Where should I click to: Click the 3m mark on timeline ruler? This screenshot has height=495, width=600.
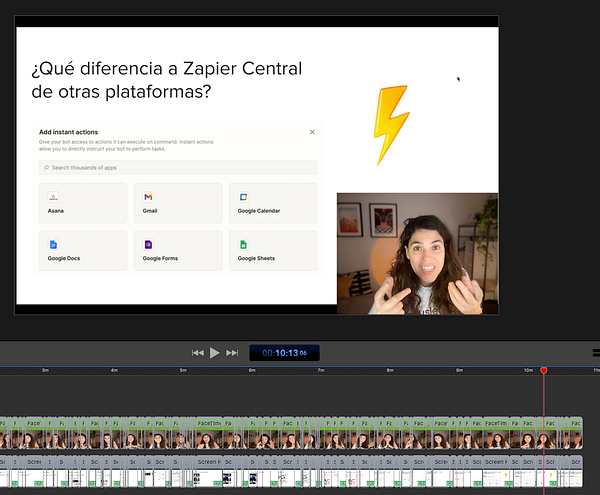point(45,371)
